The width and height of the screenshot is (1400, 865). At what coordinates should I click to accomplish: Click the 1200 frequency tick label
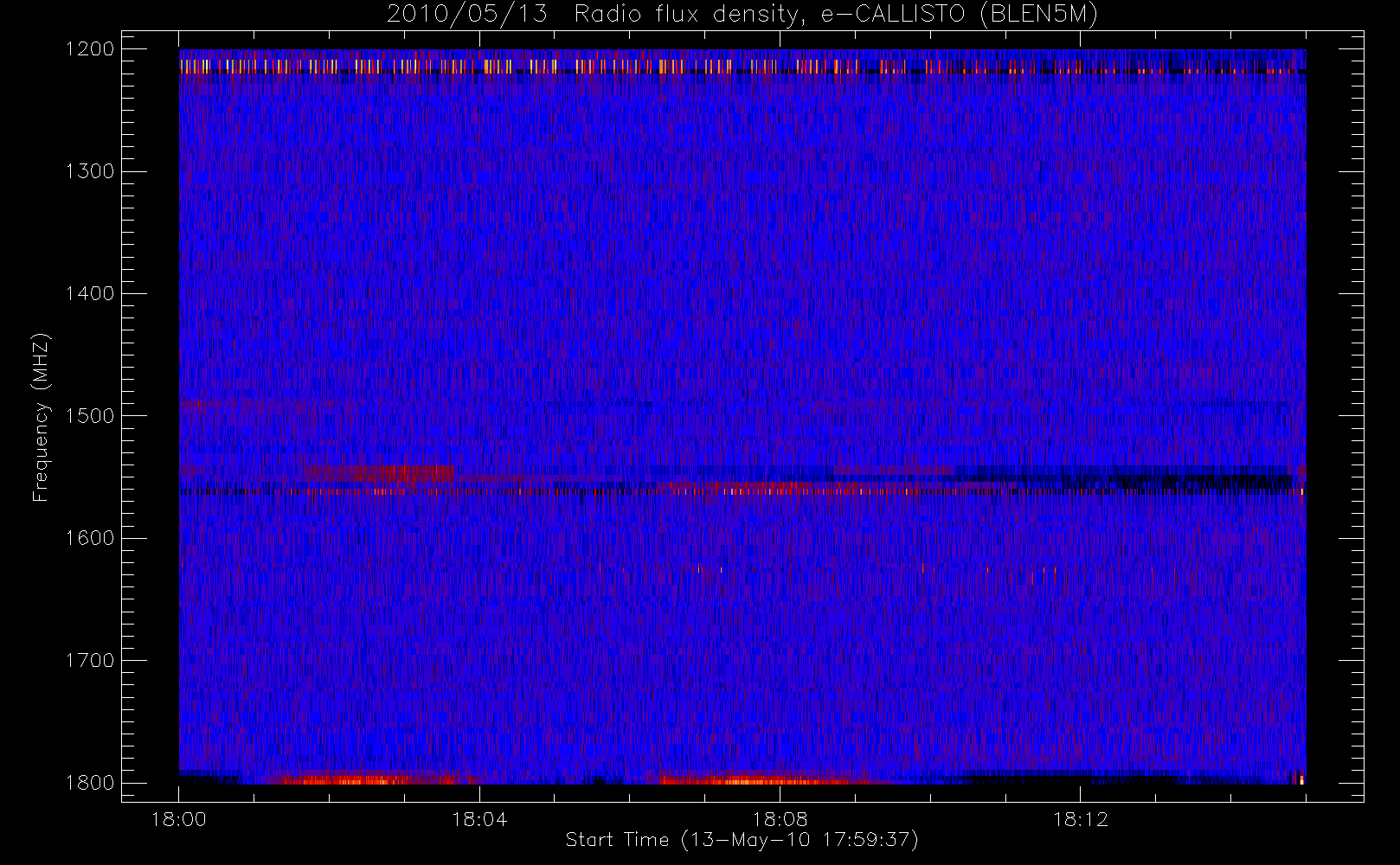90,49
